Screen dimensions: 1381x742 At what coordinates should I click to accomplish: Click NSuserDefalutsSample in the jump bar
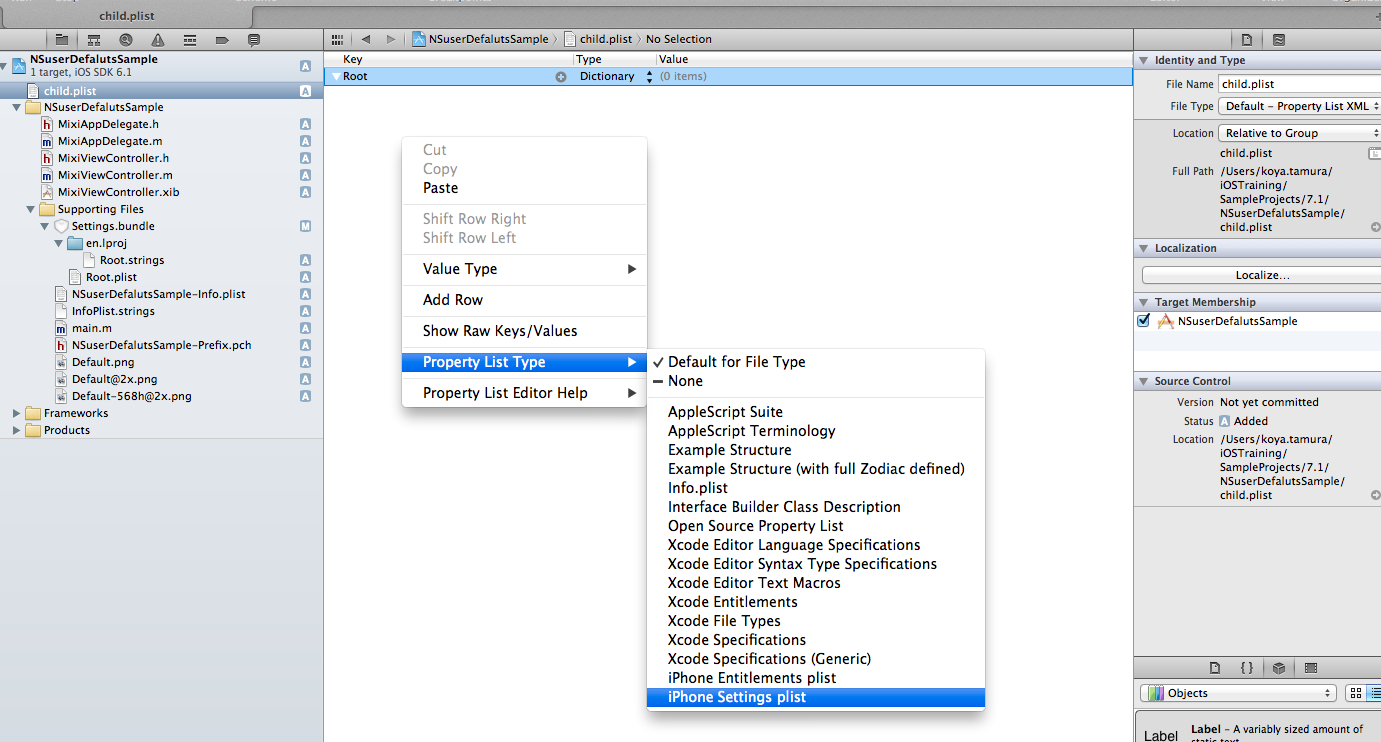pyautogui.click(x=481, y=39)
